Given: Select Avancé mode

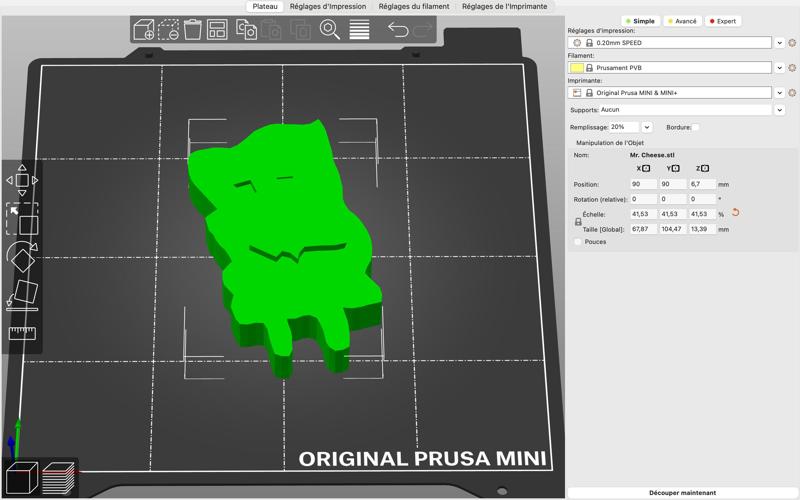Looking at the screenshot, I should click(682, 21).
